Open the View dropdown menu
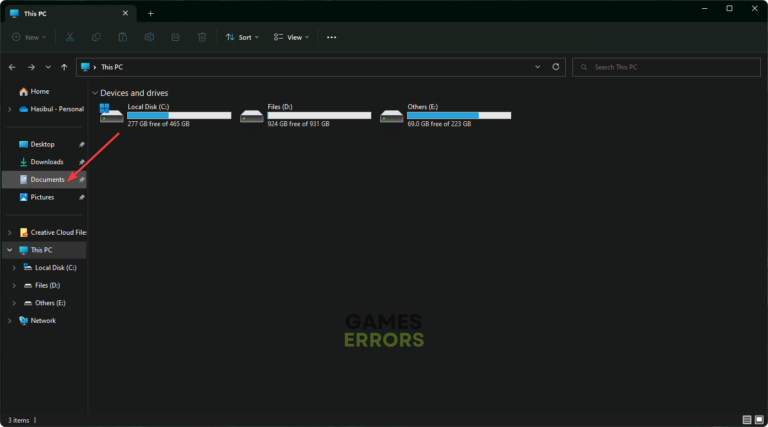 pyautogui.click(x=293, y=37)
